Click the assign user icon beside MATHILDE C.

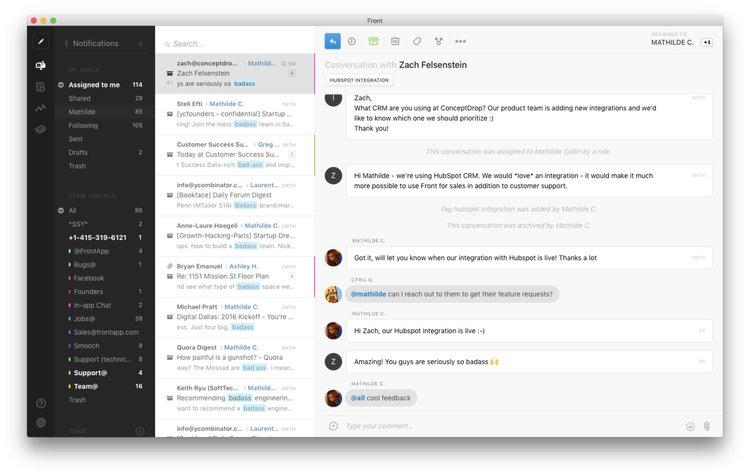(x=706, y=42)
